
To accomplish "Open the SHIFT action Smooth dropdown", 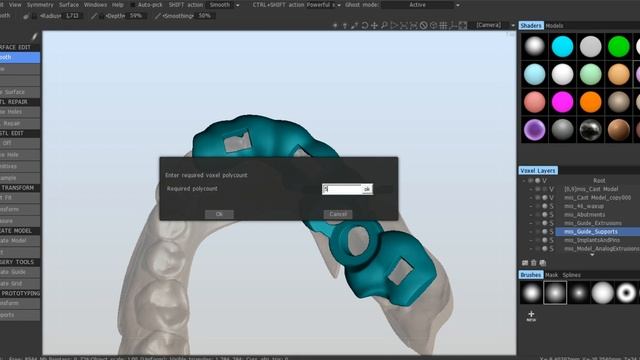I will 224,5.
